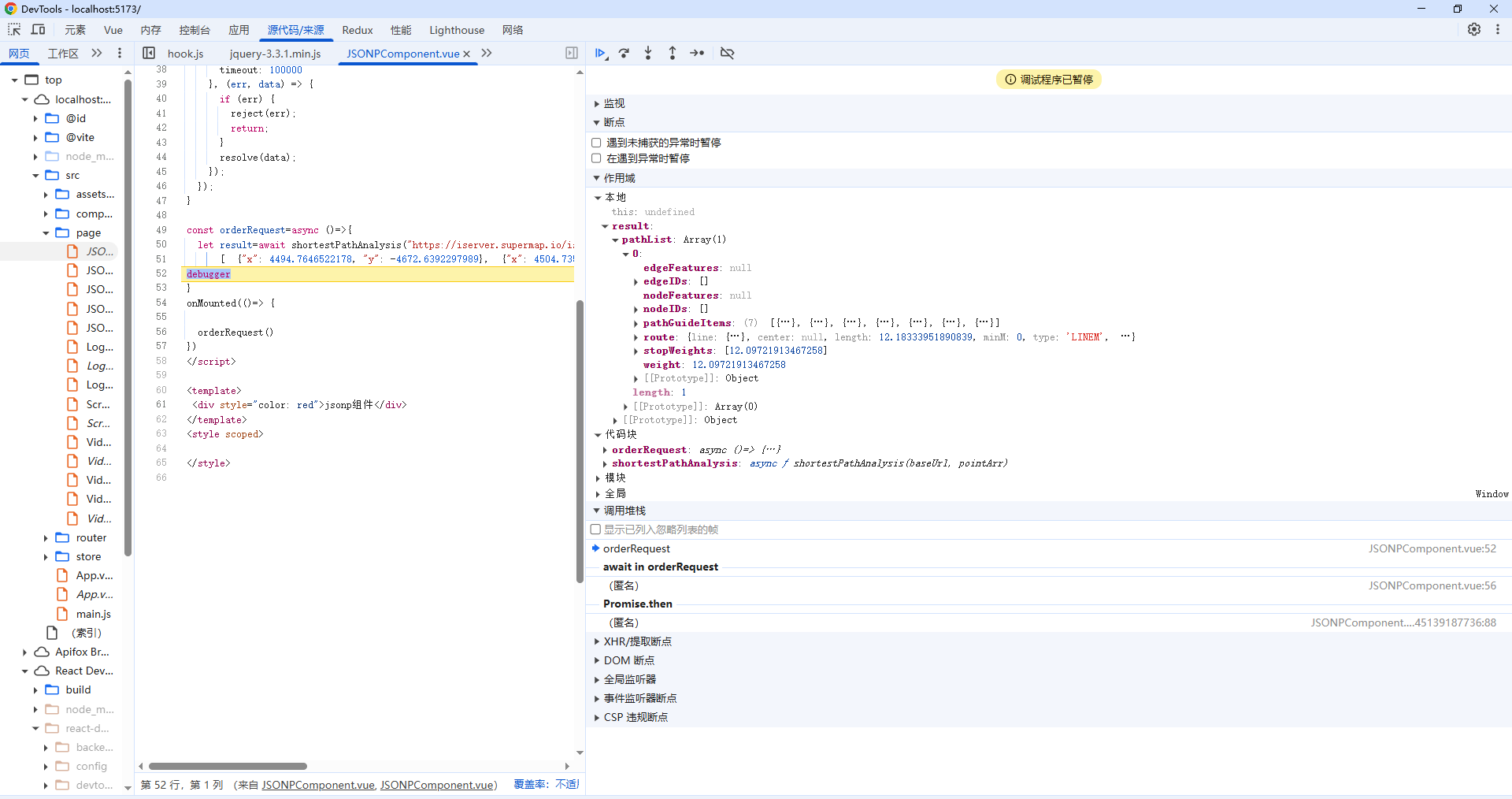The width and height of the screenshot is (1512, 799).
Task: Expand the route object
Action: pos(636,337)
